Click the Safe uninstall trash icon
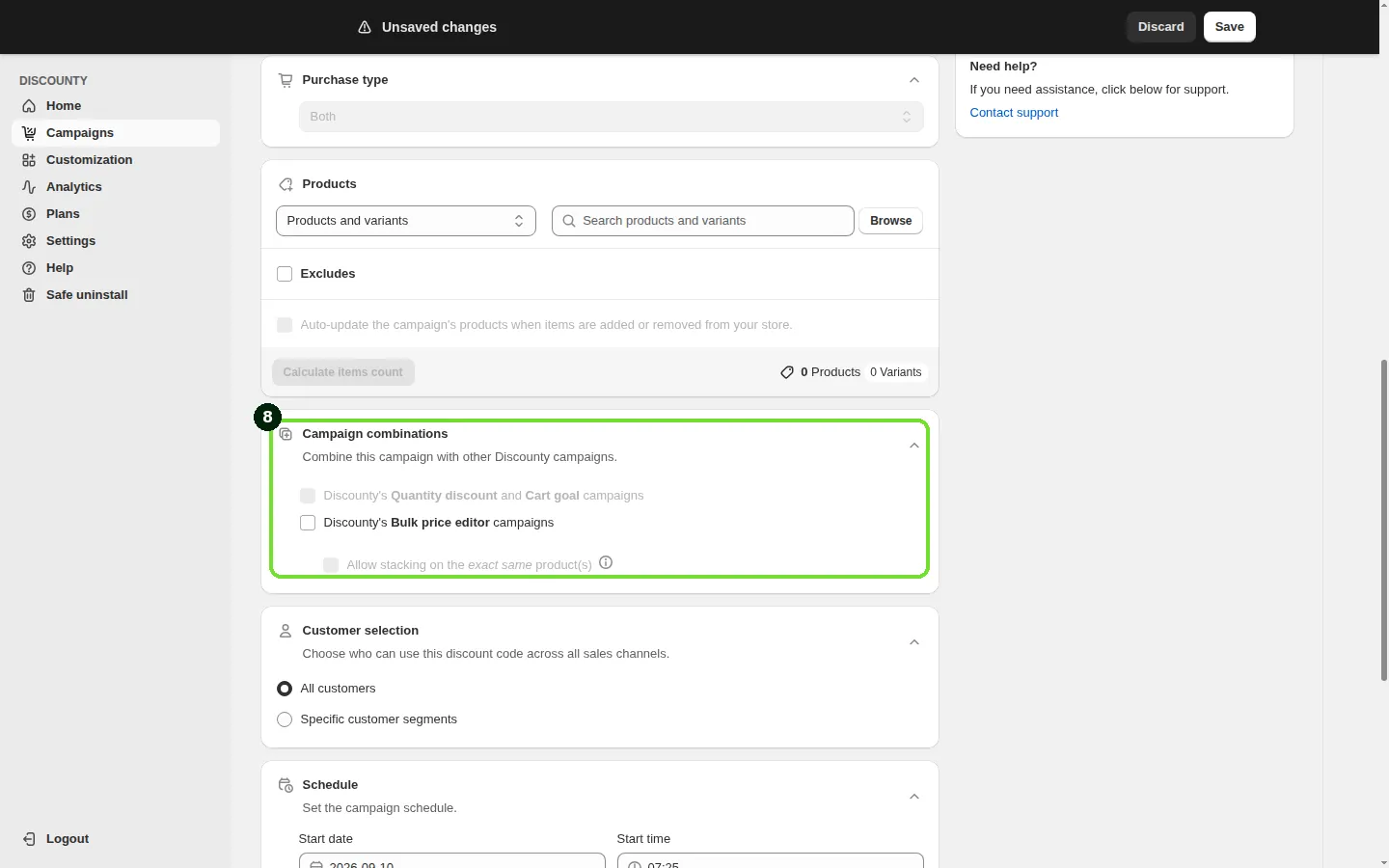The image size is (1389, 868). coord(29,295)
